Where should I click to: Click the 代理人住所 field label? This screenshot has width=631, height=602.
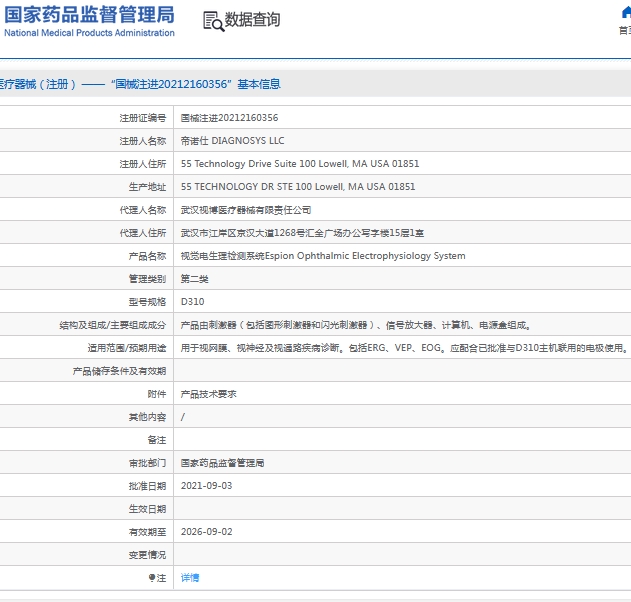(x=142, y=233)
